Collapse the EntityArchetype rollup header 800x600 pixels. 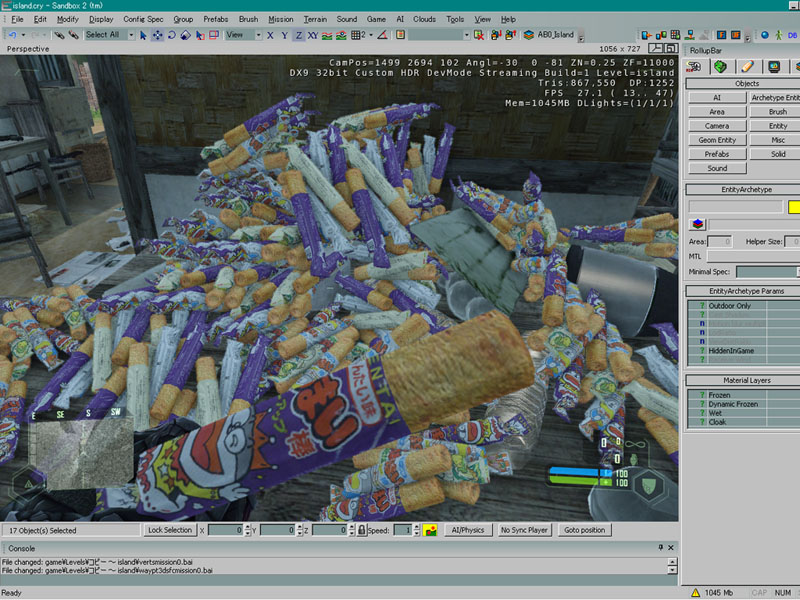[745, 189]
